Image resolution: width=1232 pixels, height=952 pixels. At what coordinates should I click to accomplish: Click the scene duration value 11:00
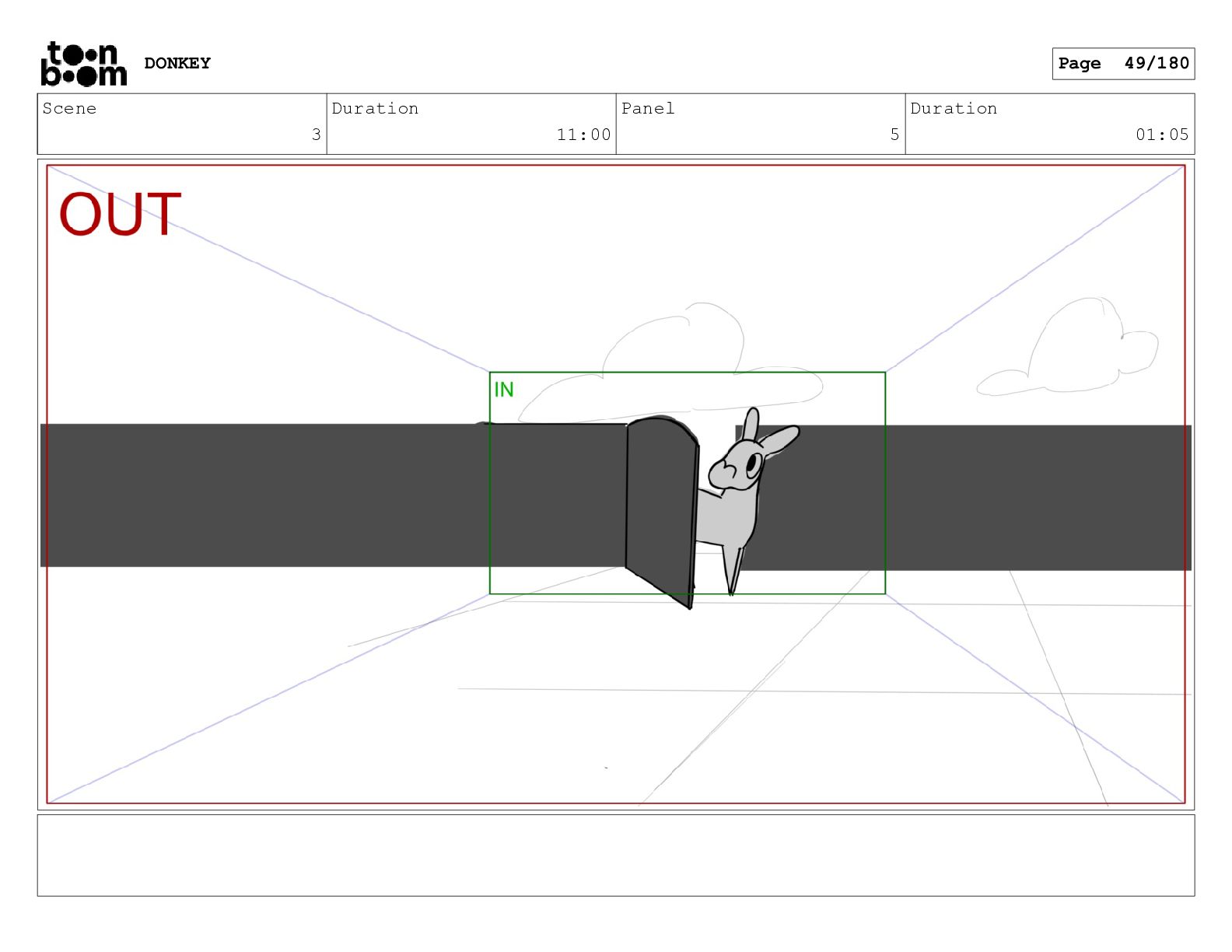tap(583, 135)
